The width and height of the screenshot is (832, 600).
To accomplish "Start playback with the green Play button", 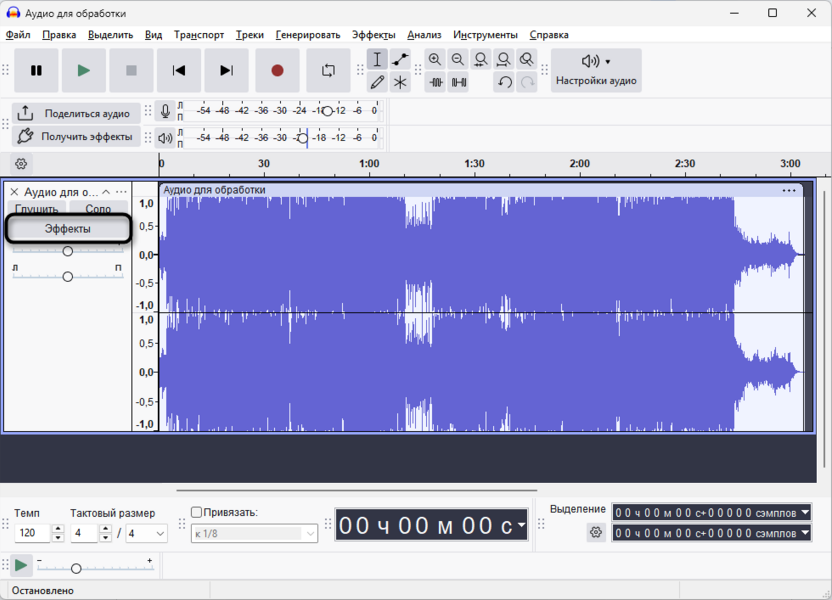I will coord(83,70).
